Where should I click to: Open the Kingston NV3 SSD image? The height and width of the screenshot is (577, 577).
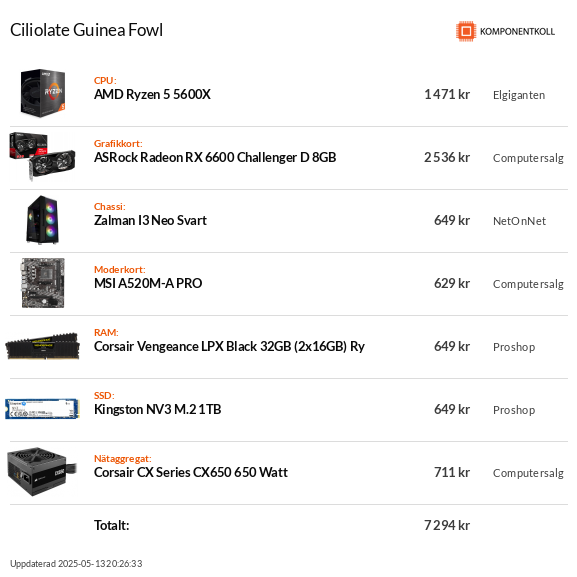pyautogui.click(x=42, y=409)
